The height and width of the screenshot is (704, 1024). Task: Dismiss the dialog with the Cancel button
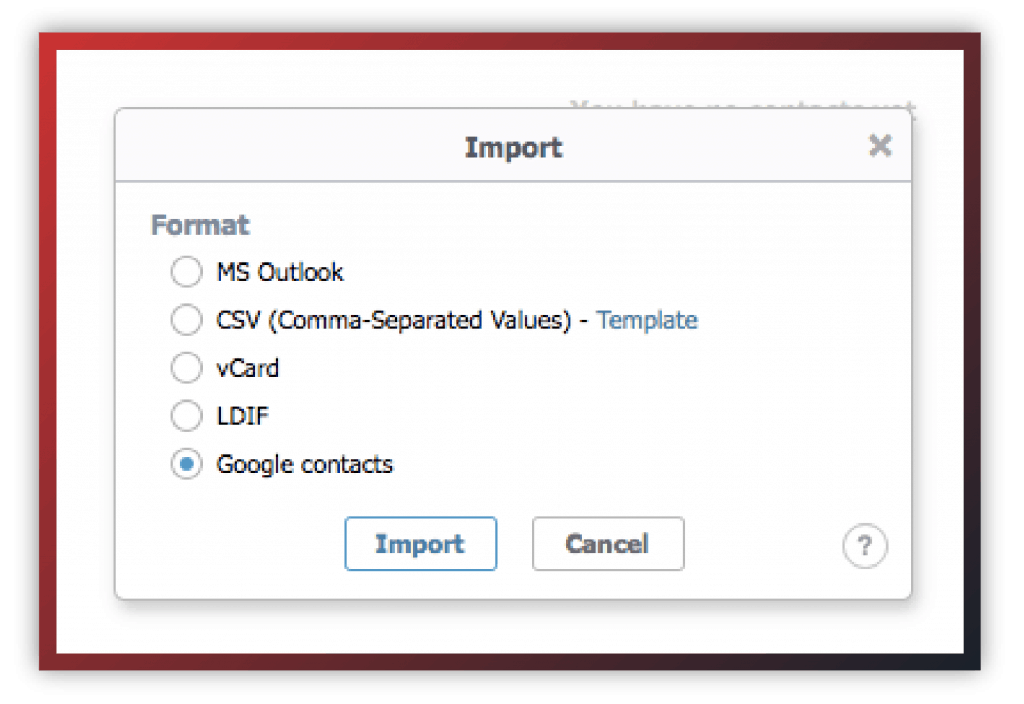pyautogui.click(x=608, y=544)
